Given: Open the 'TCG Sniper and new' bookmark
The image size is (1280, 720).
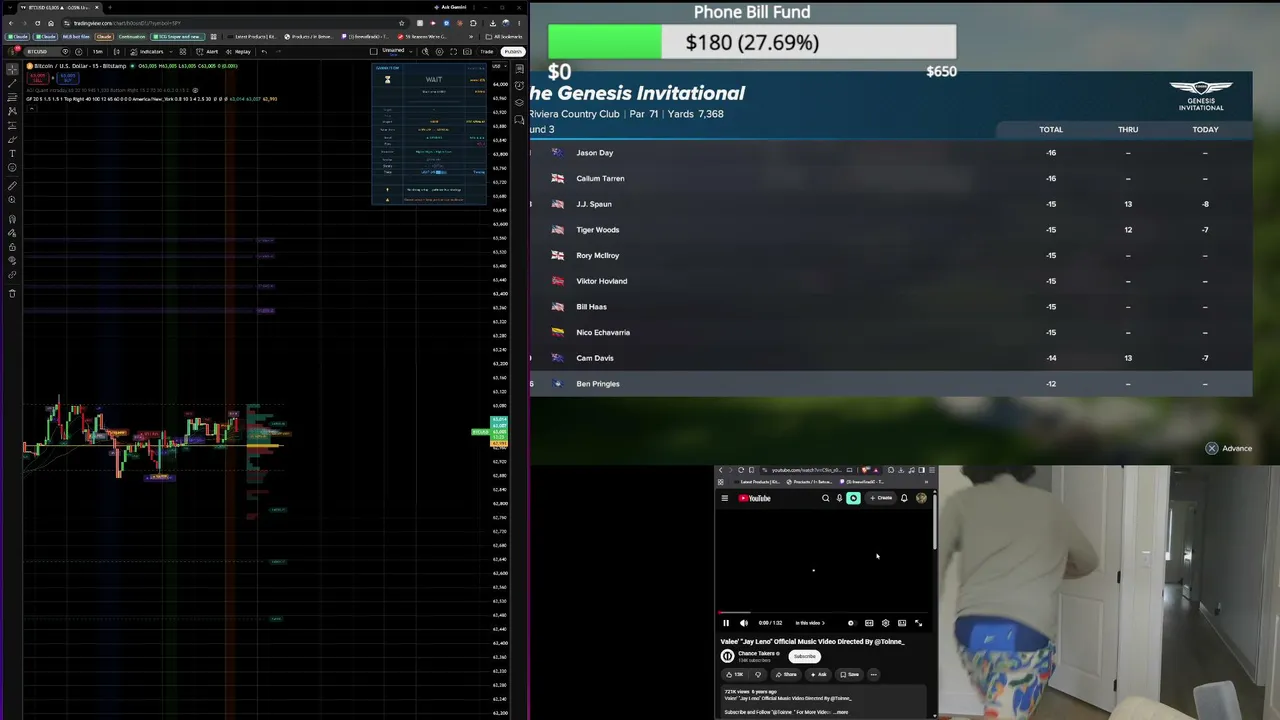Looking at the screenshot, I should click(x=177, y=37).
